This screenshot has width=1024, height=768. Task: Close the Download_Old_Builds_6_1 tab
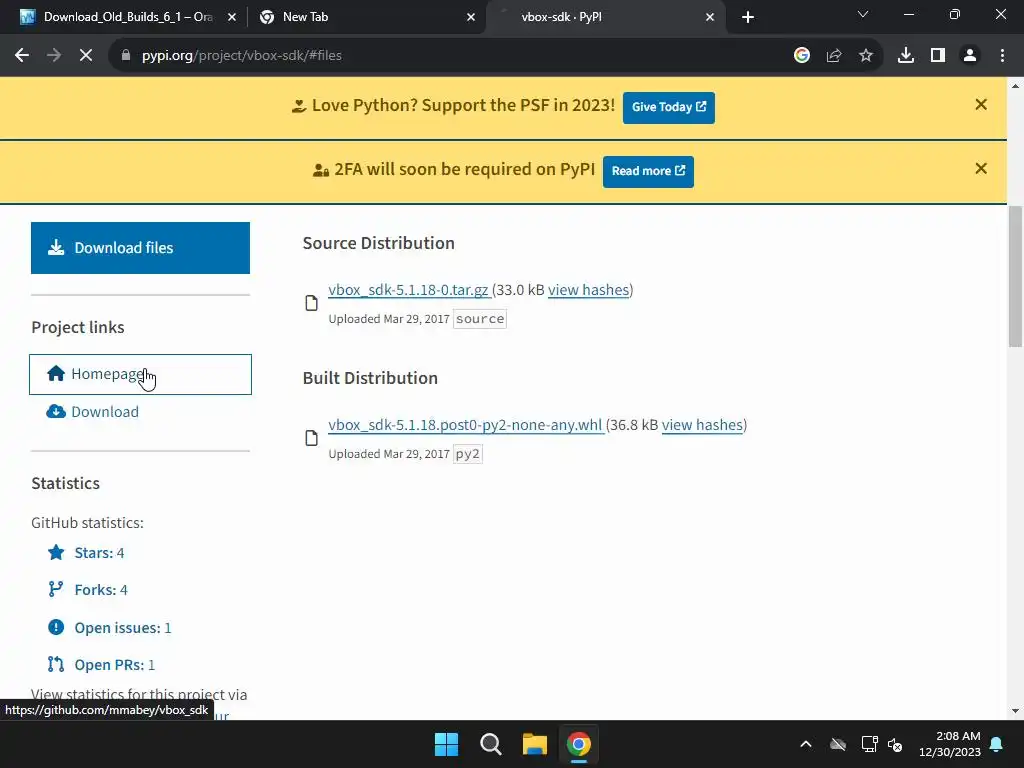pyautogui.click(x=232, y=17)
